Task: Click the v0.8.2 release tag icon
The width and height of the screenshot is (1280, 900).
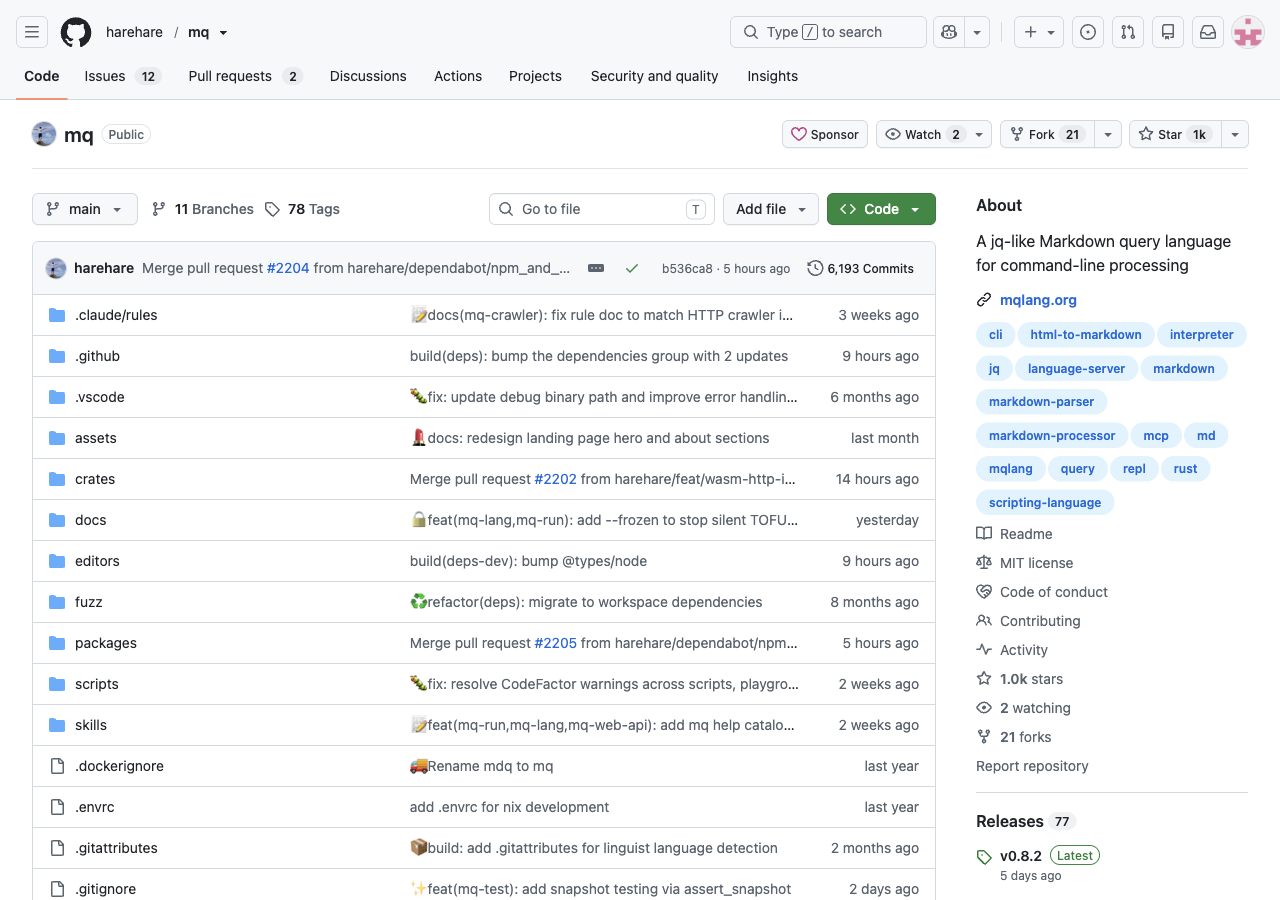Action: click(x=984, y=857)
